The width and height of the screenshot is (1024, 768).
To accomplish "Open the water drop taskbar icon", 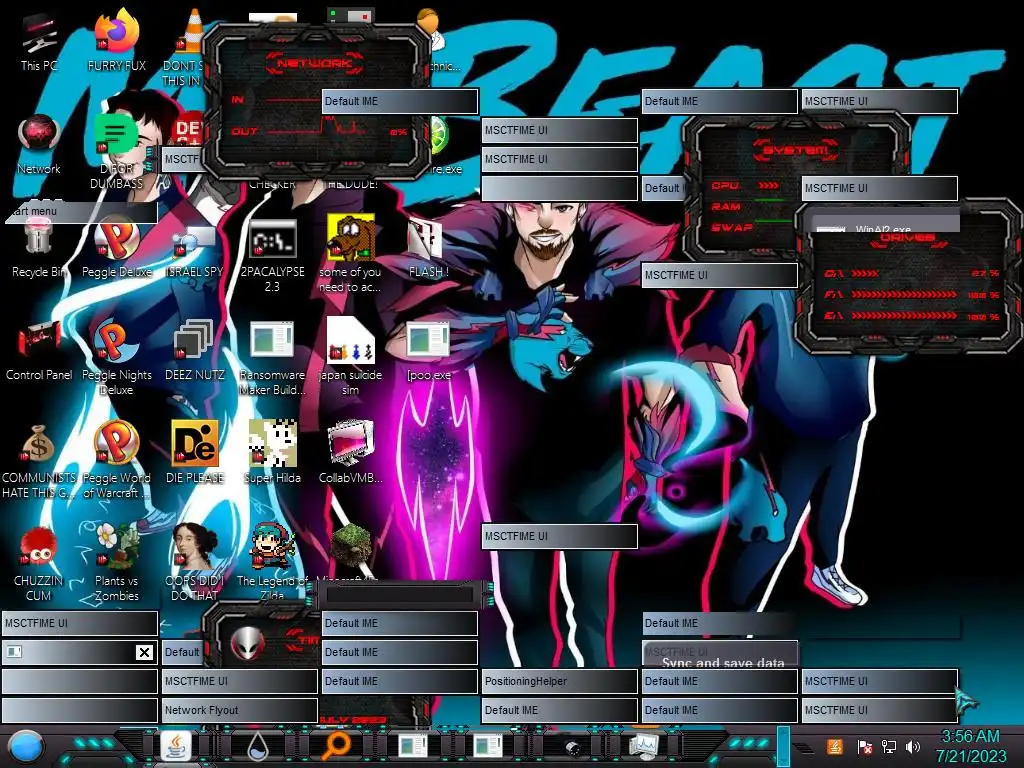I will pyautogui.click(x=257, y=746).
